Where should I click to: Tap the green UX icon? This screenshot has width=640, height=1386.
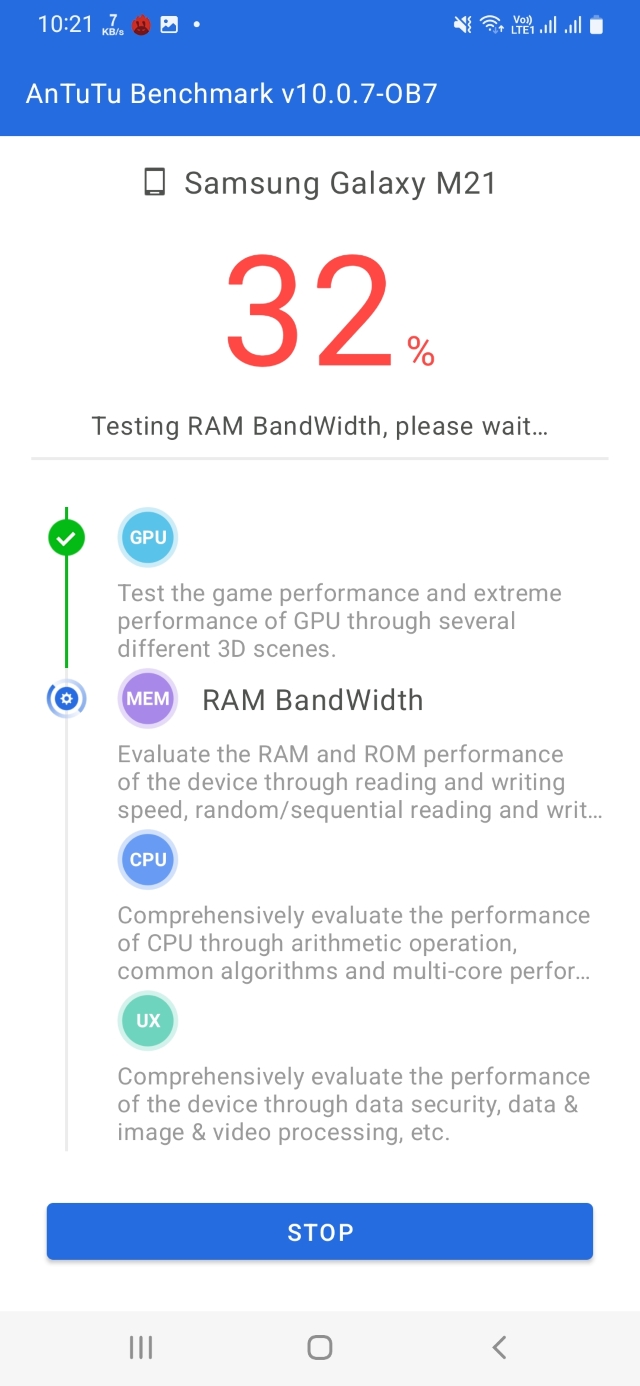point(148,1021)
